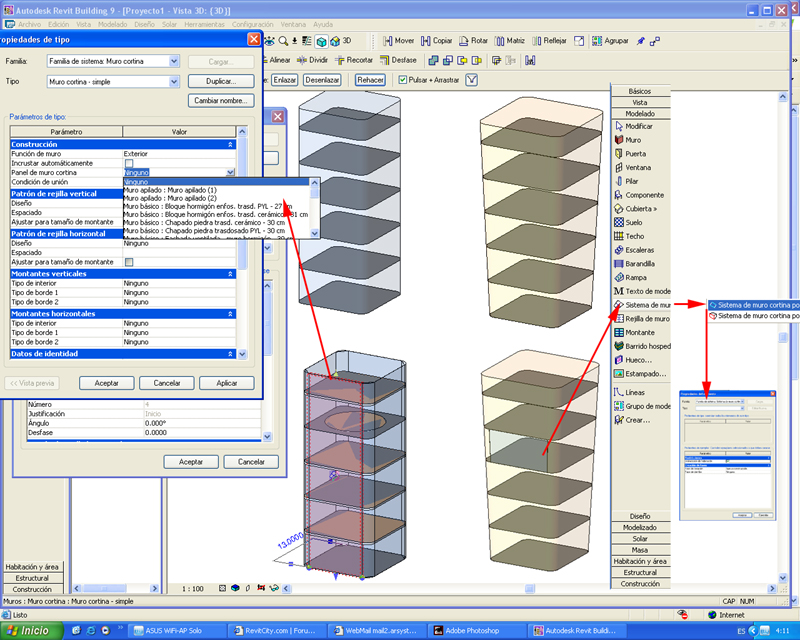Choose the Escaleras stairs tool
Image resolution: width=800 pixels, height=640 pixels.
coord(638,249)
